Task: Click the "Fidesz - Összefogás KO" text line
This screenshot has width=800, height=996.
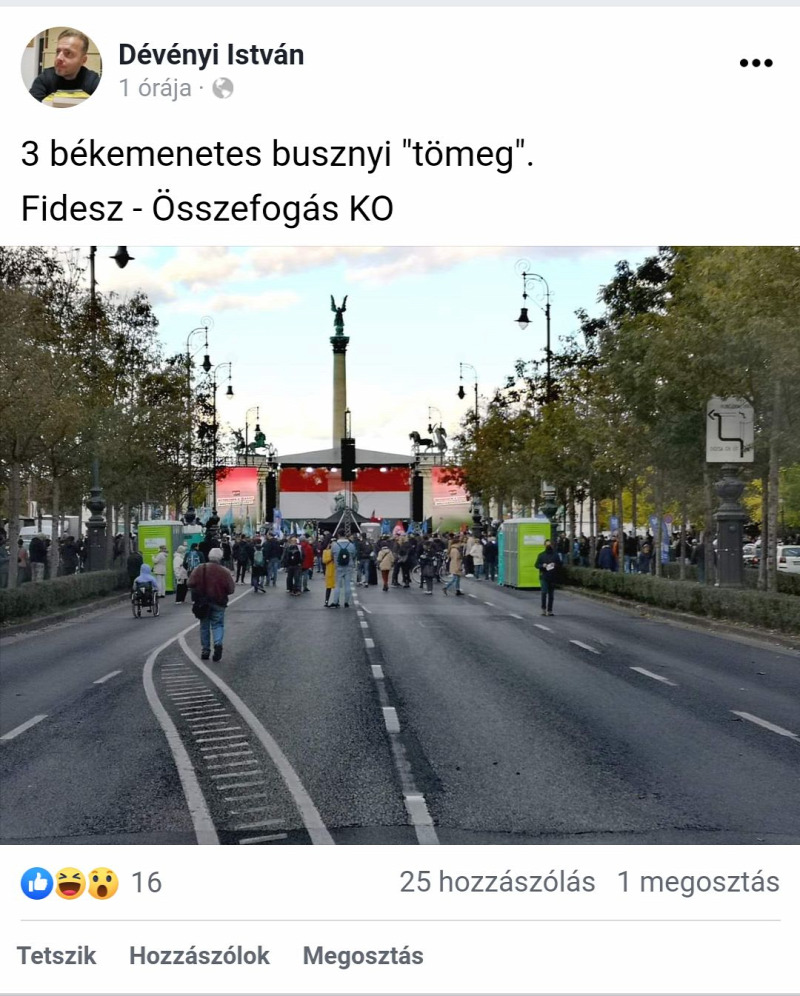Action: click(207, 209)
